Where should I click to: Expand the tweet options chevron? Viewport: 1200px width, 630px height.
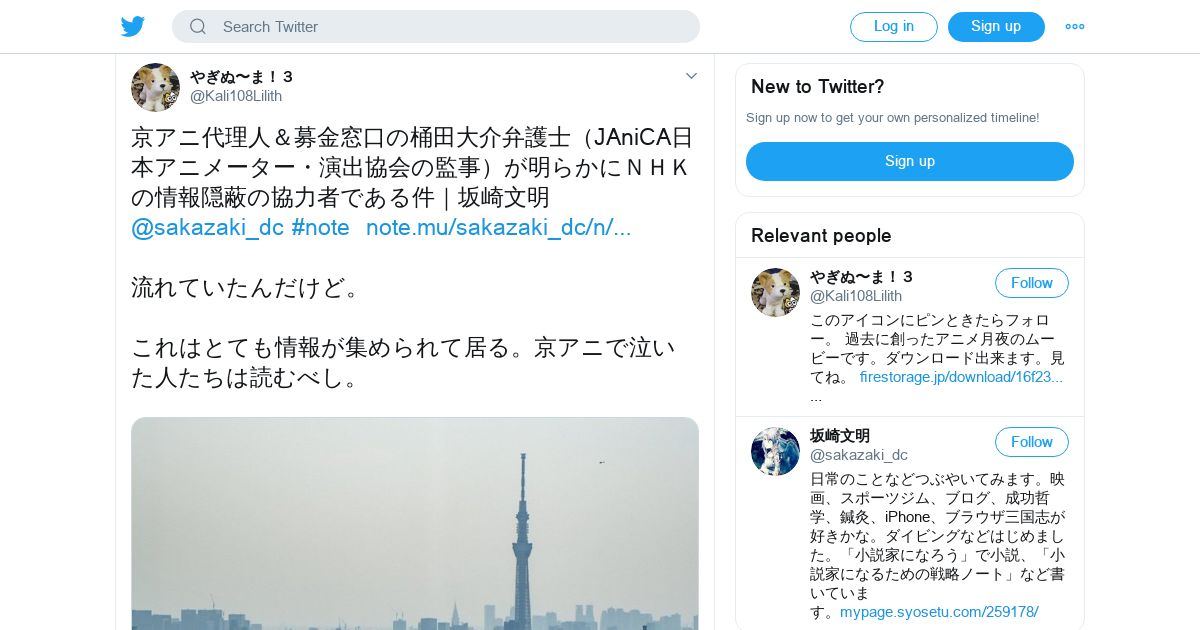(x=691, y=76)
